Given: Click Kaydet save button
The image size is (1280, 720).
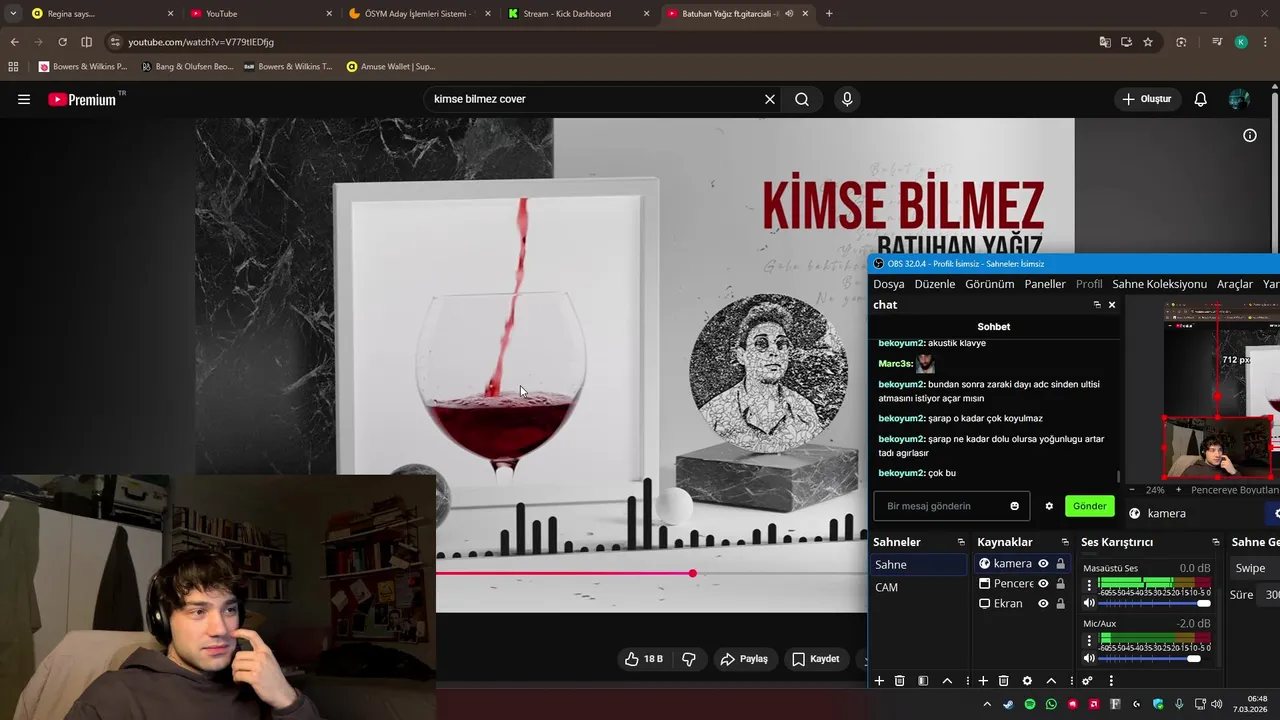Looking at the screenshot, I should point(816,659).
